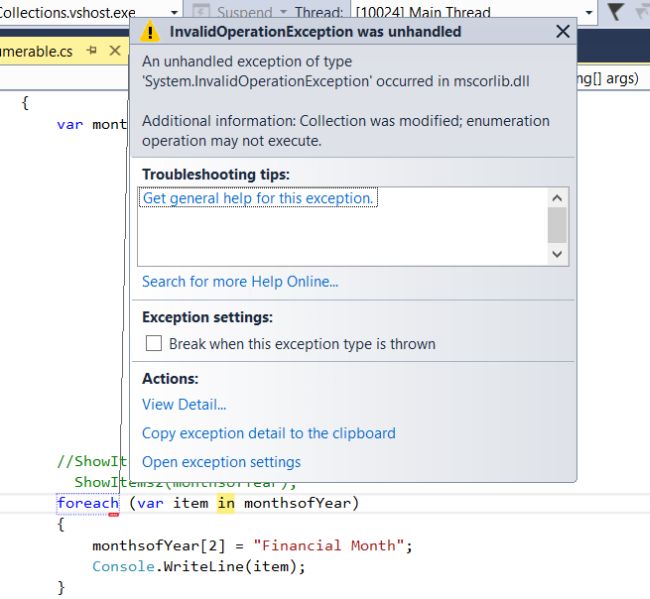
Task: Click 'Search for more Help Online...'
Action: [x=240, y=282]
